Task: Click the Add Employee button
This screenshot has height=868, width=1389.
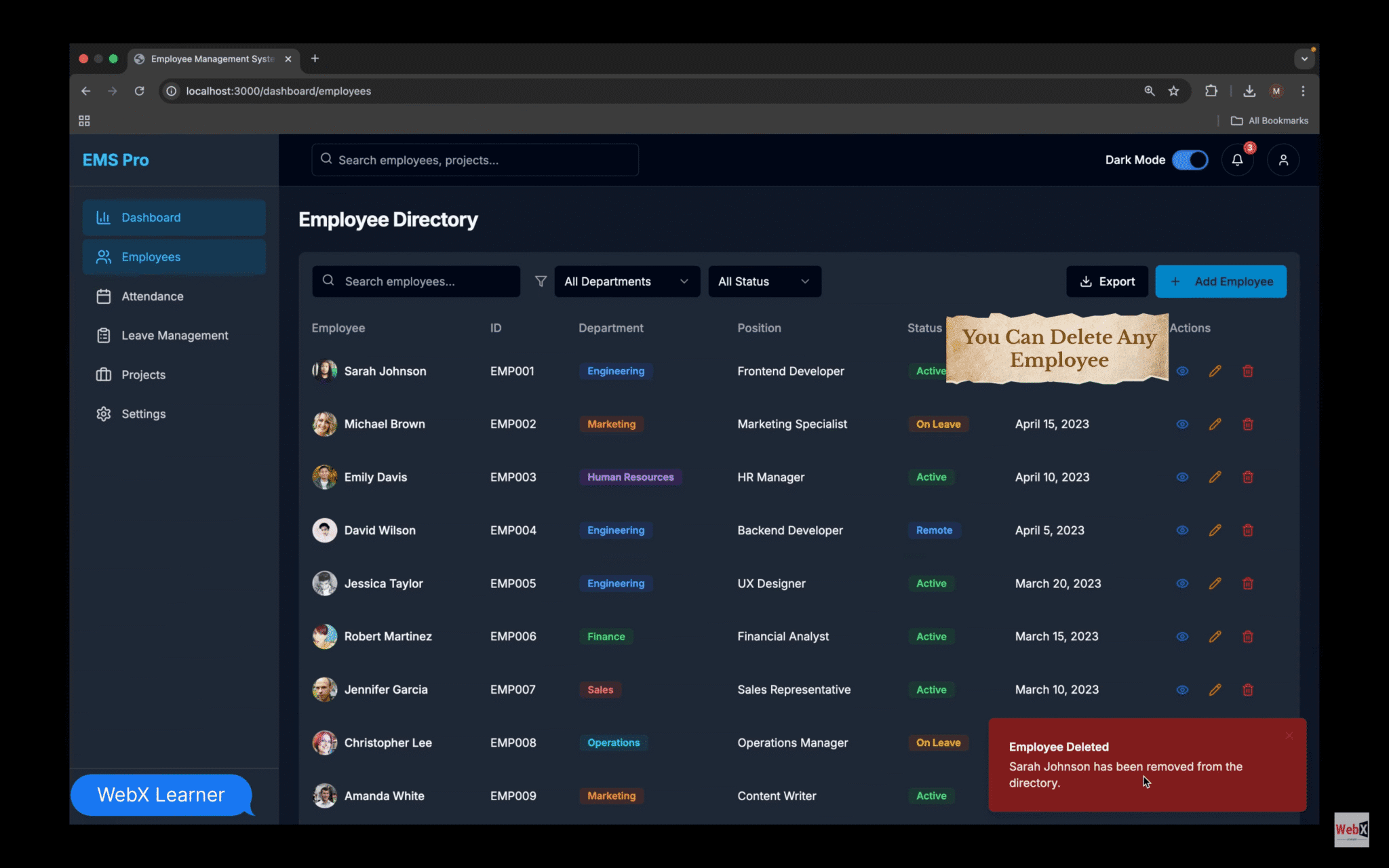Action: click(x=1221, y=281)
